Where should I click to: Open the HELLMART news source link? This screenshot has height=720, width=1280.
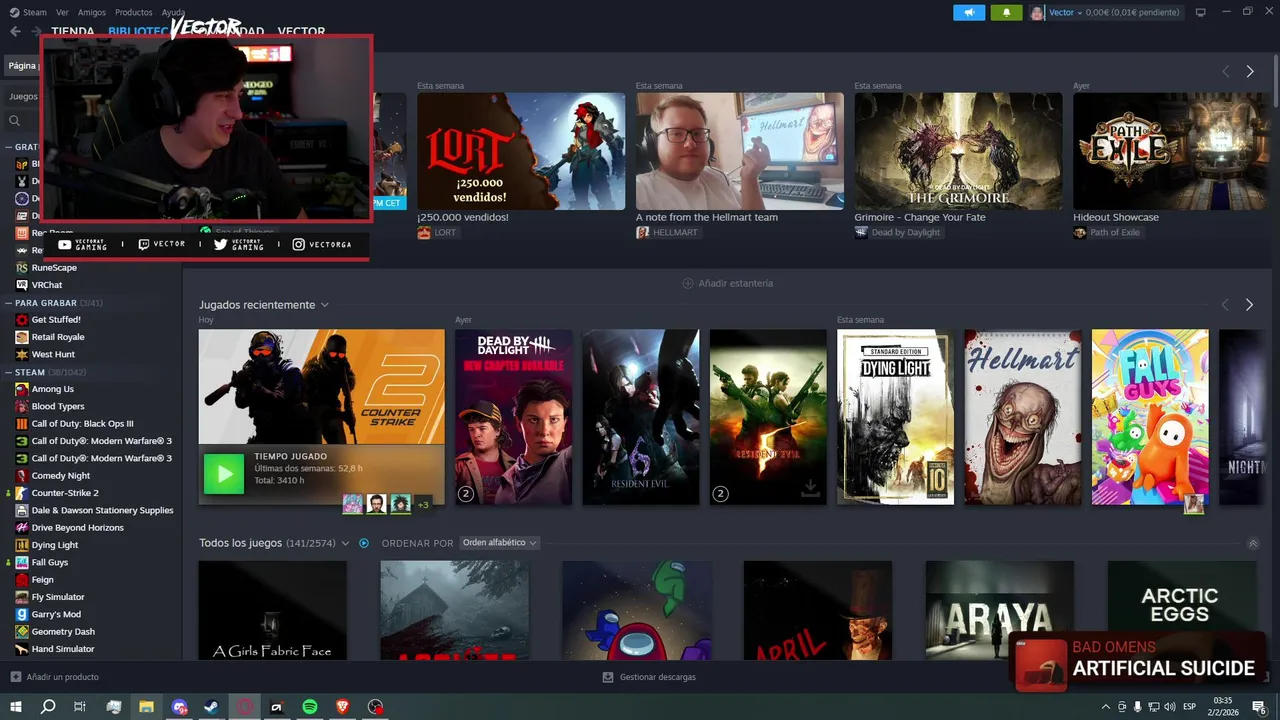coord(671,233)
